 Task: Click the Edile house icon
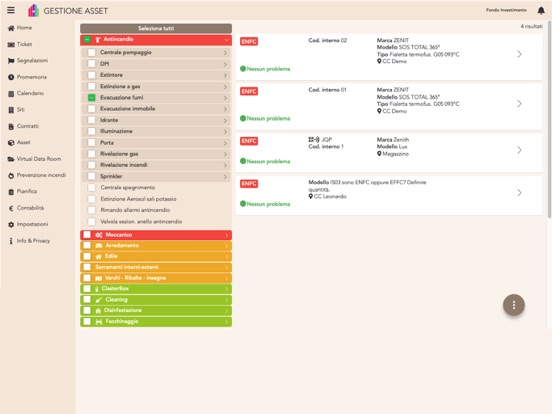(99, 256)
